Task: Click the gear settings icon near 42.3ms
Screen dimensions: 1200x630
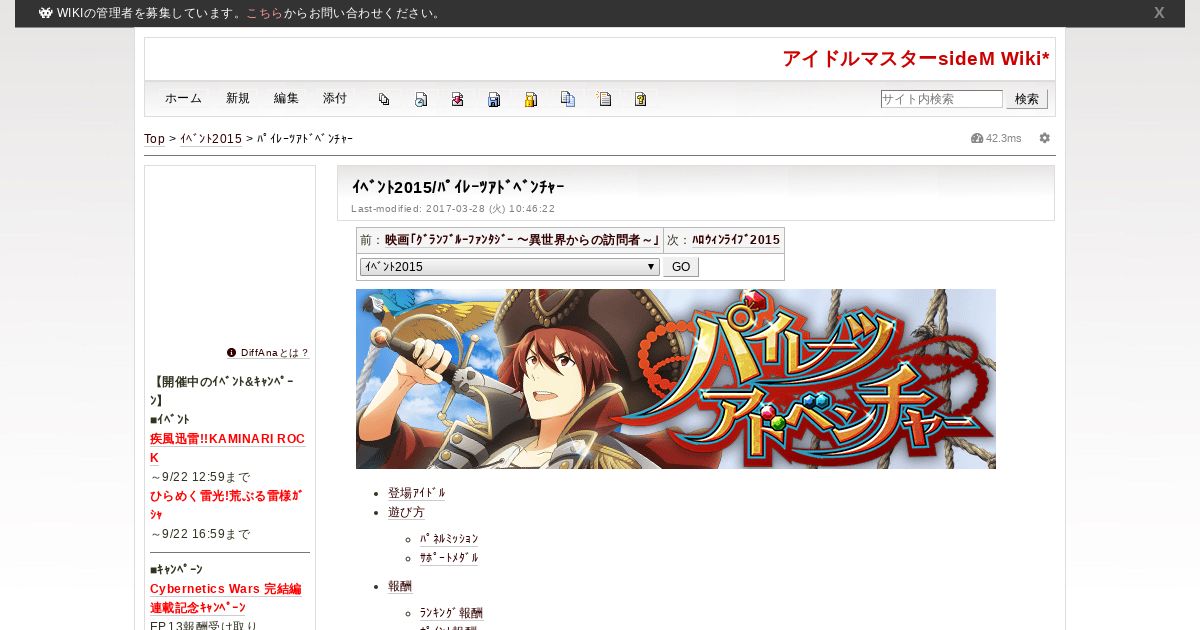Action: (1044, 138)
